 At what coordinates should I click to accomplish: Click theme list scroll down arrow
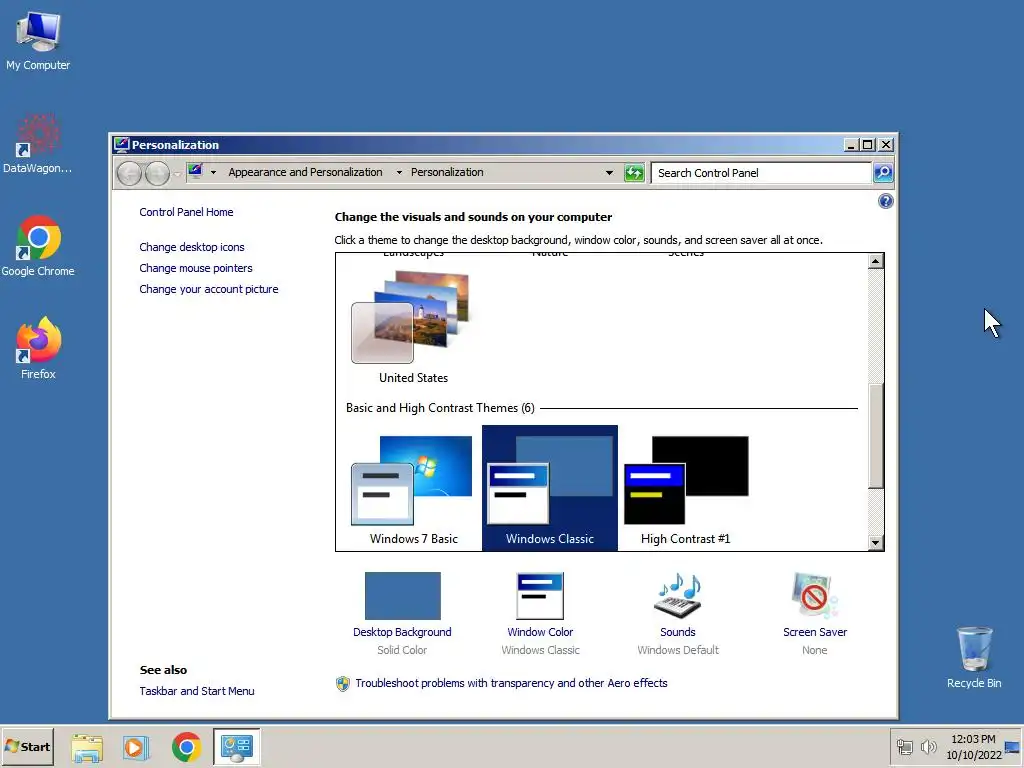tap(876, 542)
